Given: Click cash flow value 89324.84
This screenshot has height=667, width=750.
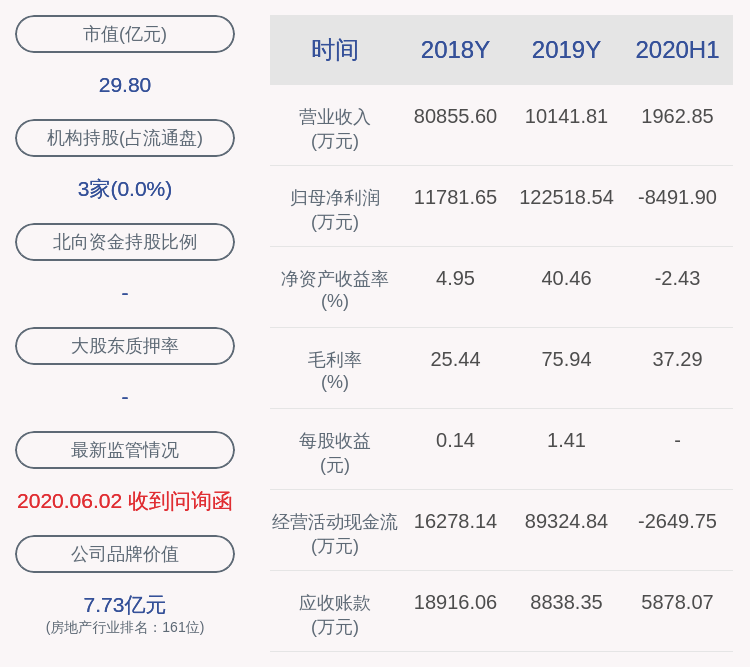Looking at the screenshot, I should 566,521.
